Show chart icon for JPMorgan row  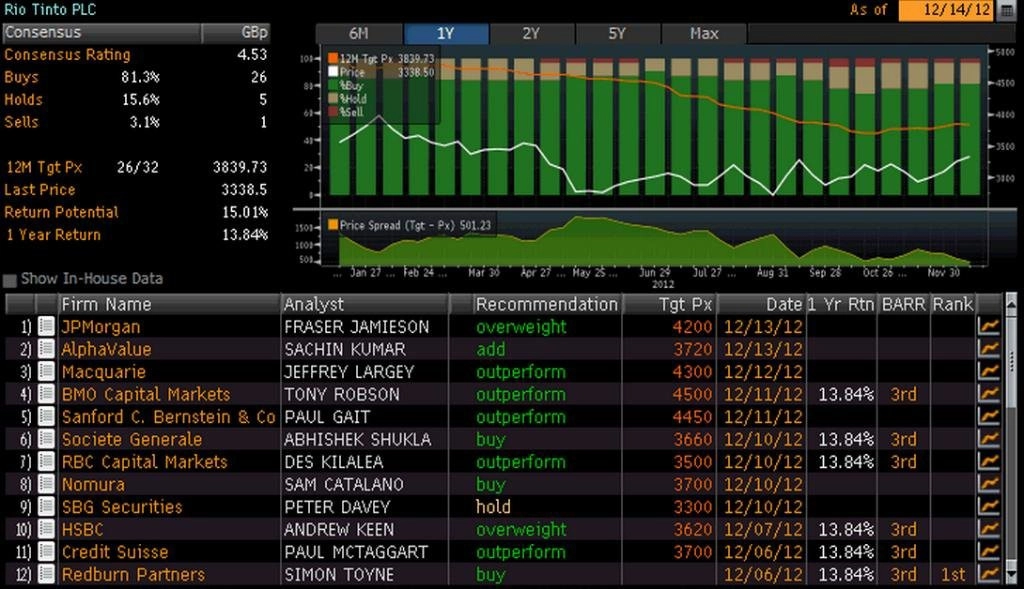(x=989, y=326)
